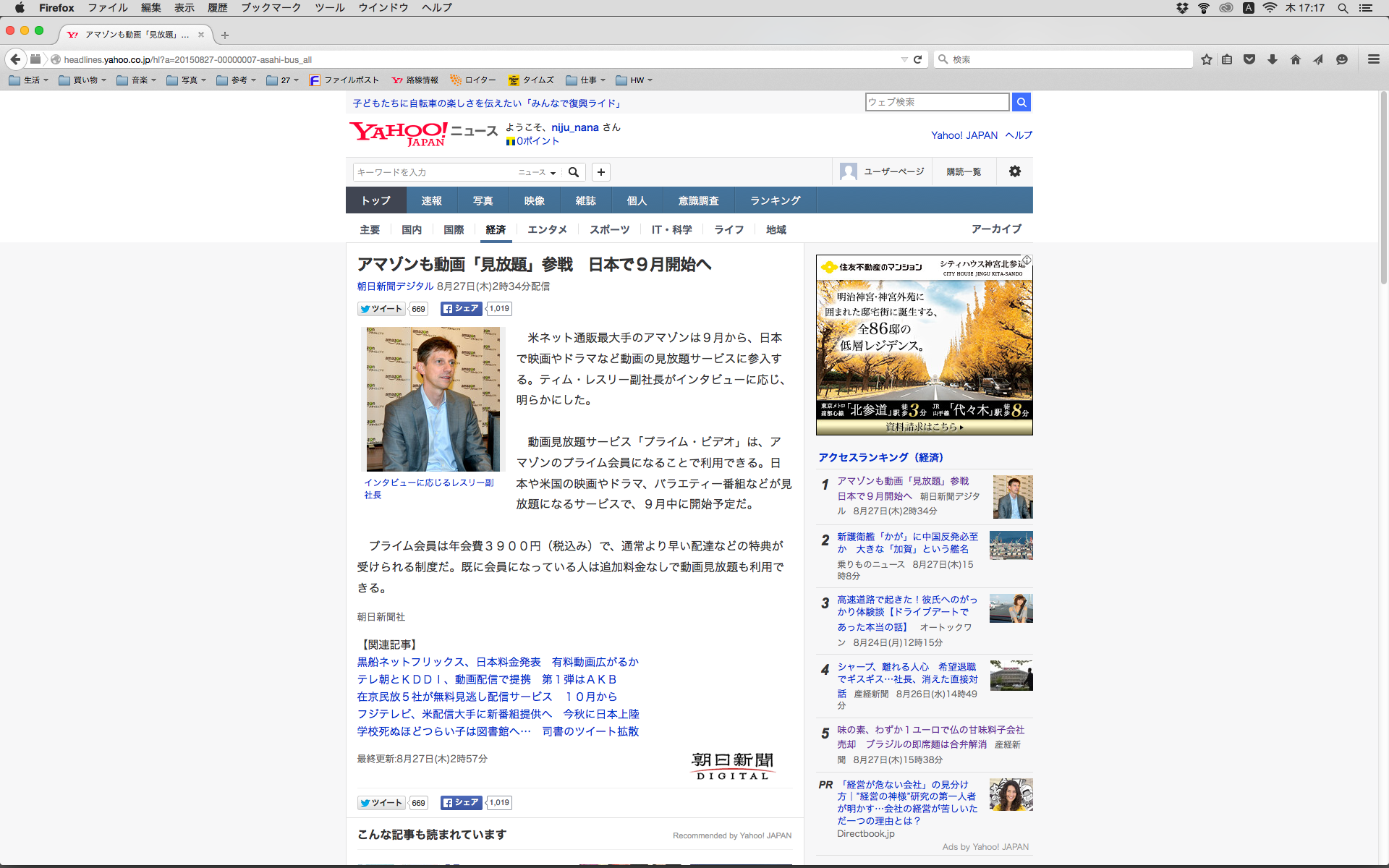This screenshot has width=1389, height=868.
Task: Click the Yahoo settings gear icon
Action: tap(1014, 171)
